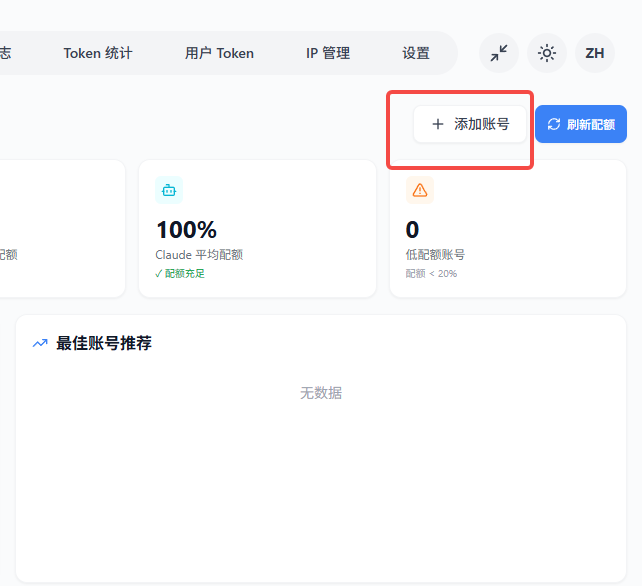Select the 低配额账号 card label
642x586 pixels.
[435, 255]
